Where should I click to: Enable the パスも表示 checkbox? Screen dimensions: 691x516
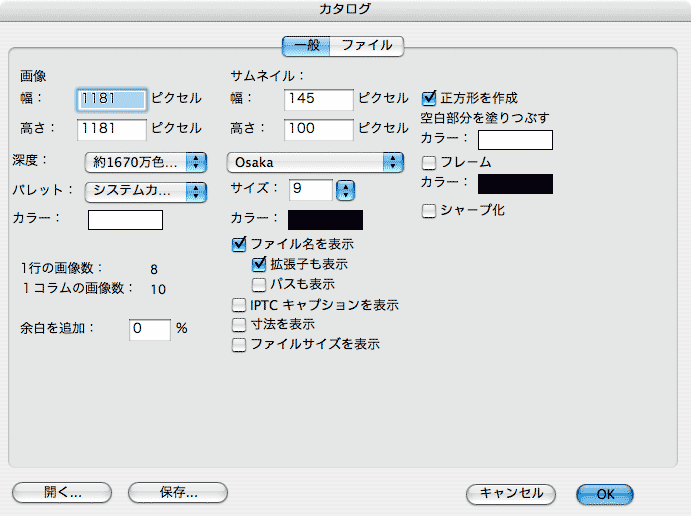[x=259, y=285]
